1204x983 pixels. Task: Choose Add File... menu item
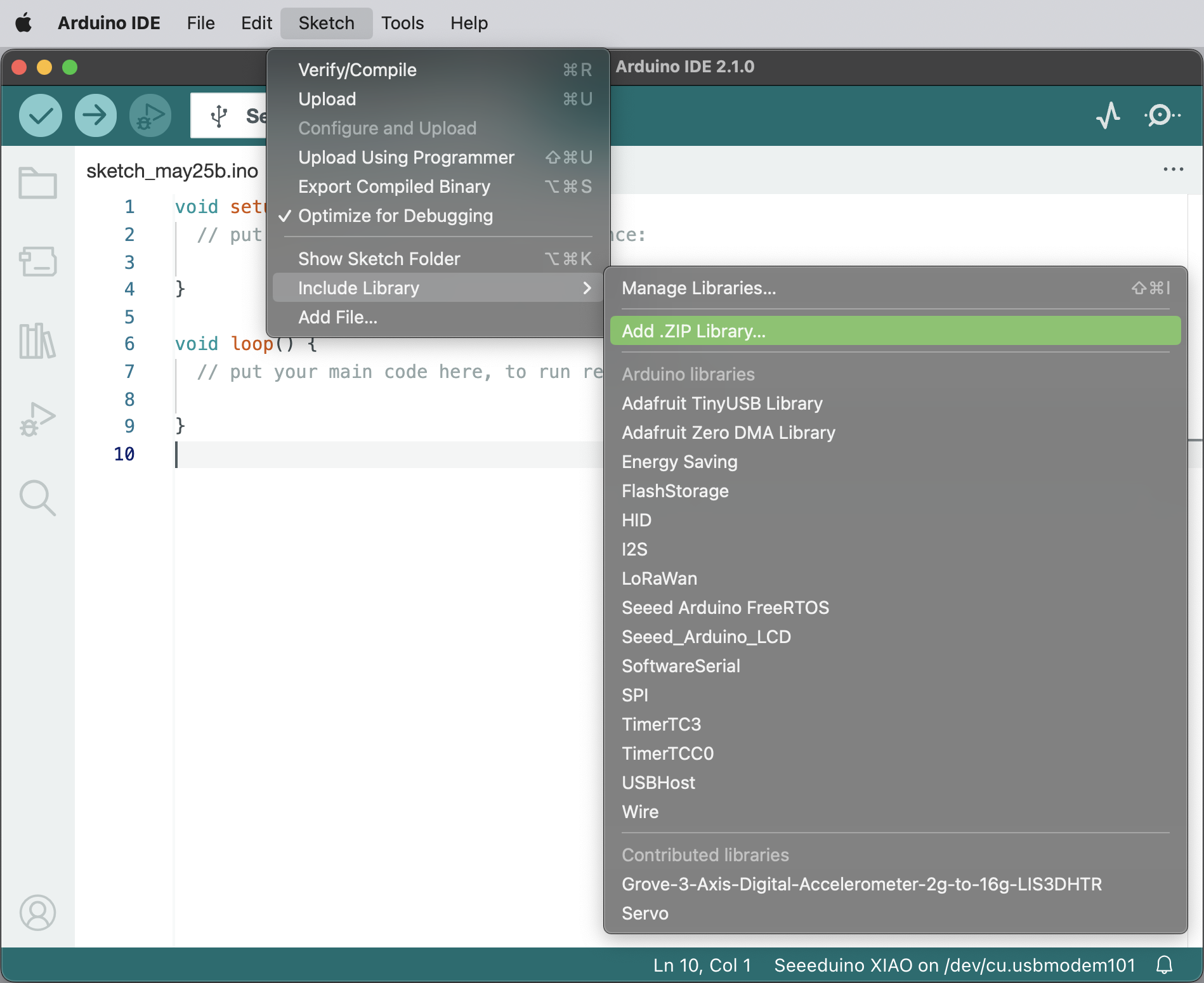pos(438,317)
